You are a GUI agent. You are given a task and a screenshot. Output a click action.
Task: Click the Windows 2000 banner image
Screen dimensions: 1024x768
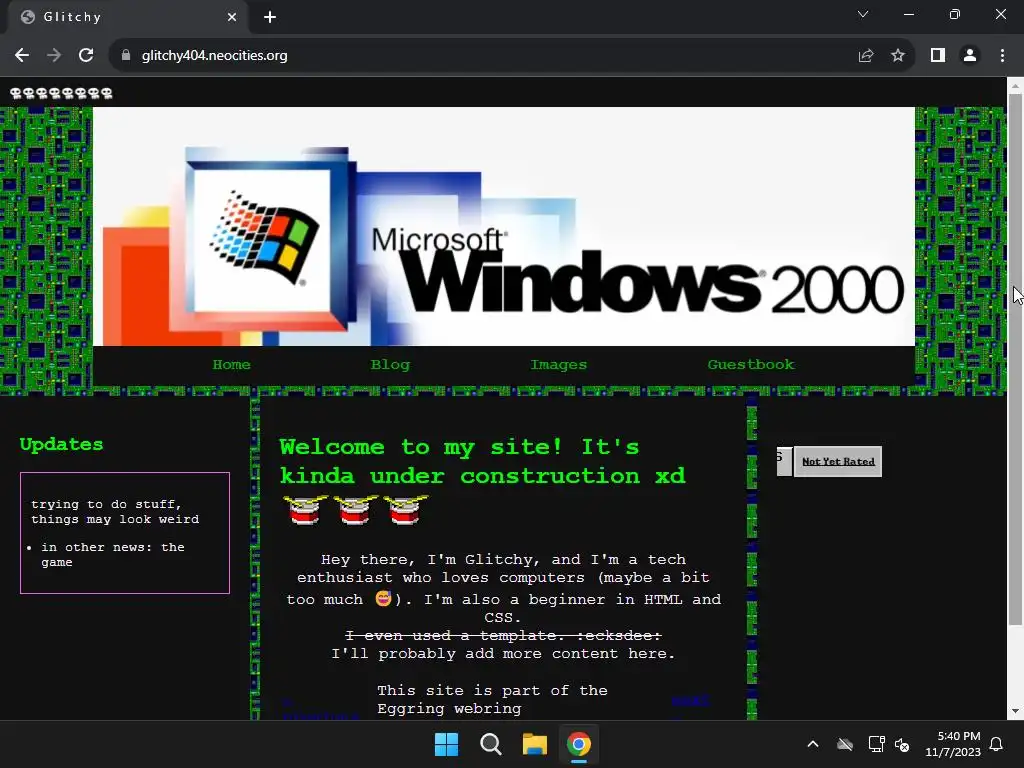pos(504,226)
